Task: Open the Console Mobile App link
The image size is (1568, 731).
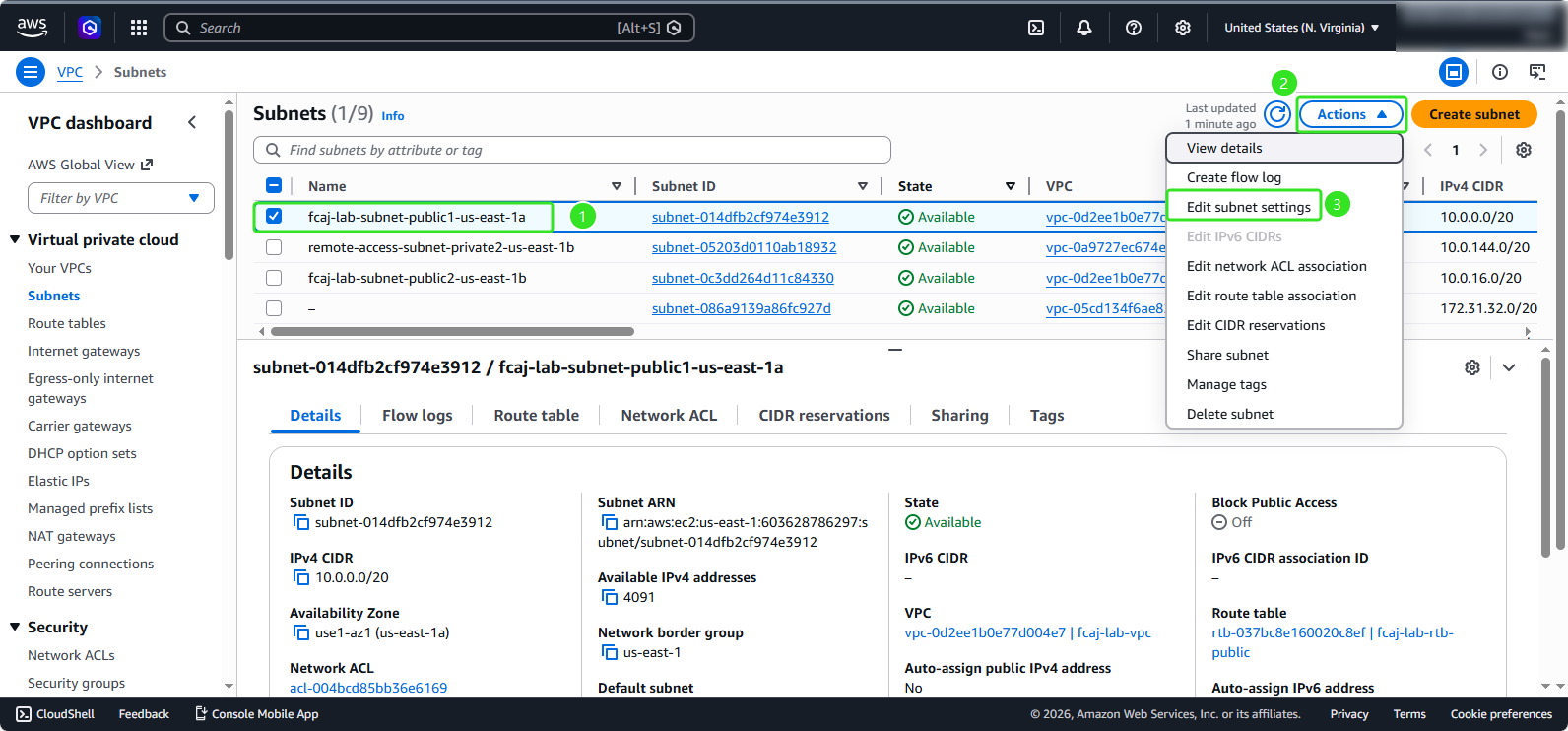Action: (x=256, y=714)
